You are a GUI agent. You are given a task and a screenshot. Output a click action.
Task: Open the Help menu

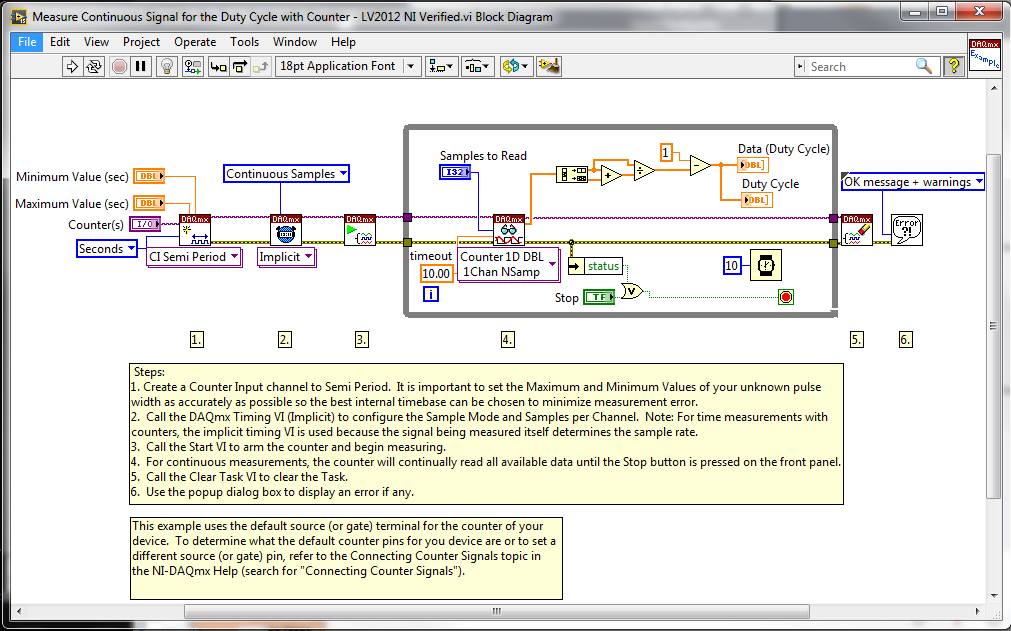coord(343,42)
